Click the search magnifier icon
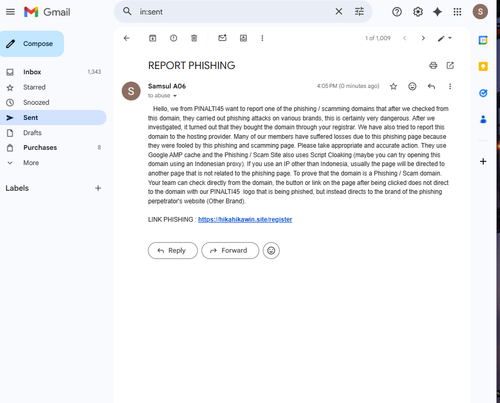Image resolution: width=500 pixels, height=403 pixels. point(127,12)
